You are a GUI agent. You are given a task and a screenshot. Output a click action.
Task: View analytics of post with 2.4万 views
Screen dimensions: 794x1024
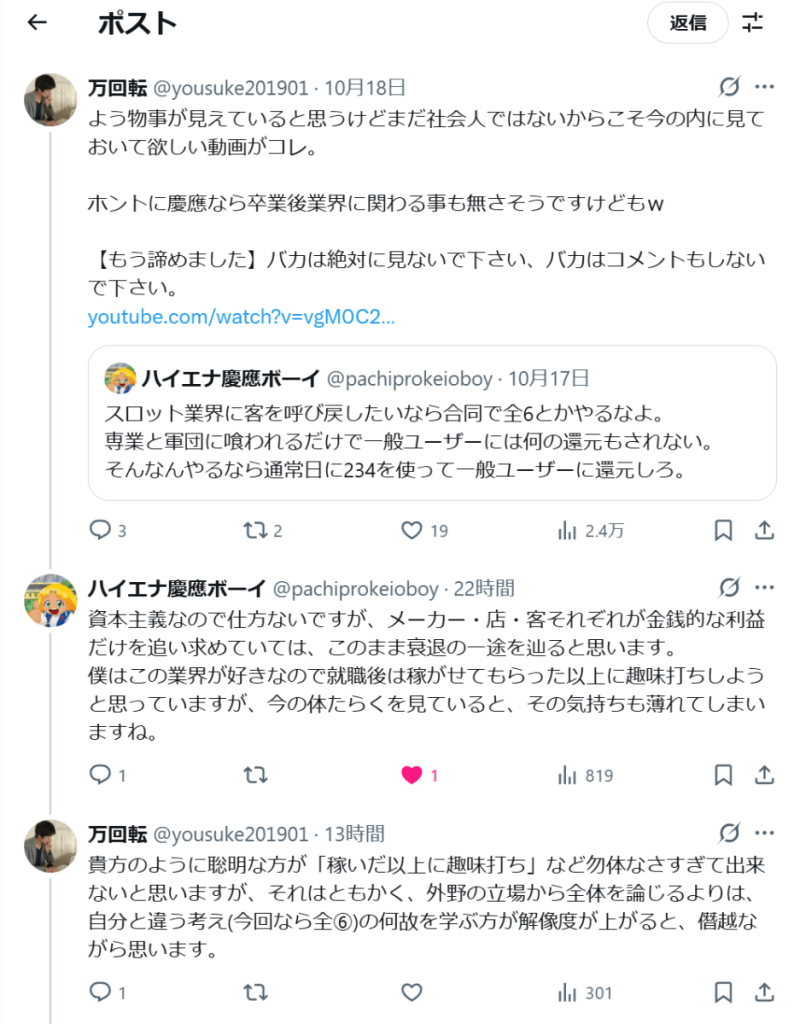click(568, 530)
